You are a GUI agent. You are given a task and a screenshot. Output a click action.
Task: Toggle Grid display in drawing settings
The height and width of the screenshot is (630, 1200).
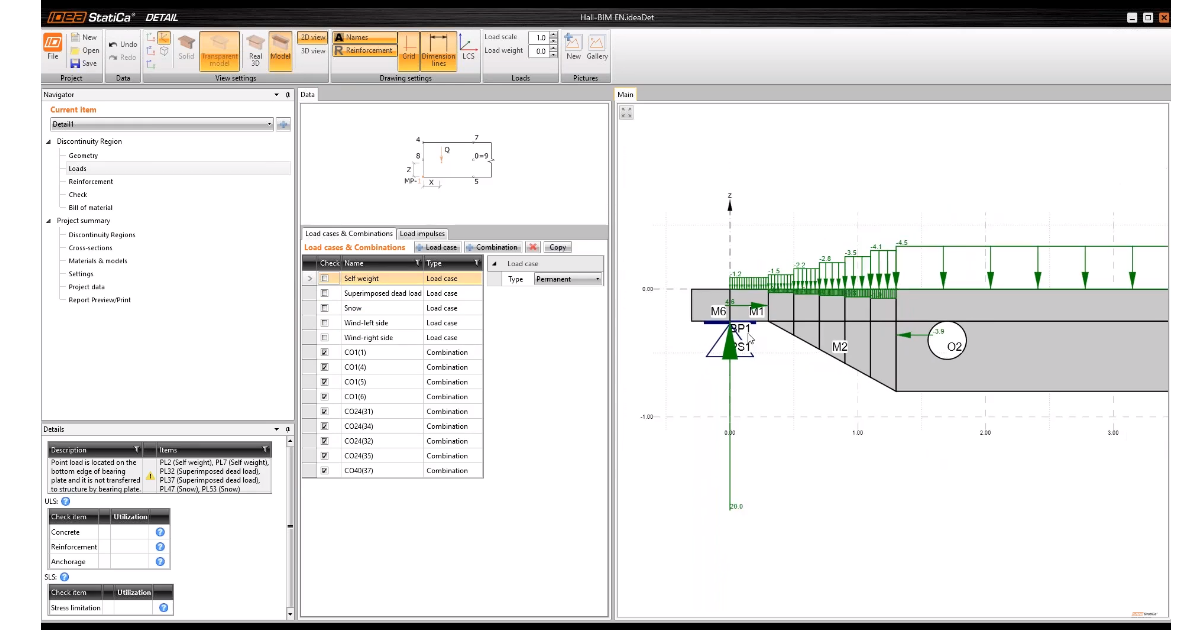point(408,50)
